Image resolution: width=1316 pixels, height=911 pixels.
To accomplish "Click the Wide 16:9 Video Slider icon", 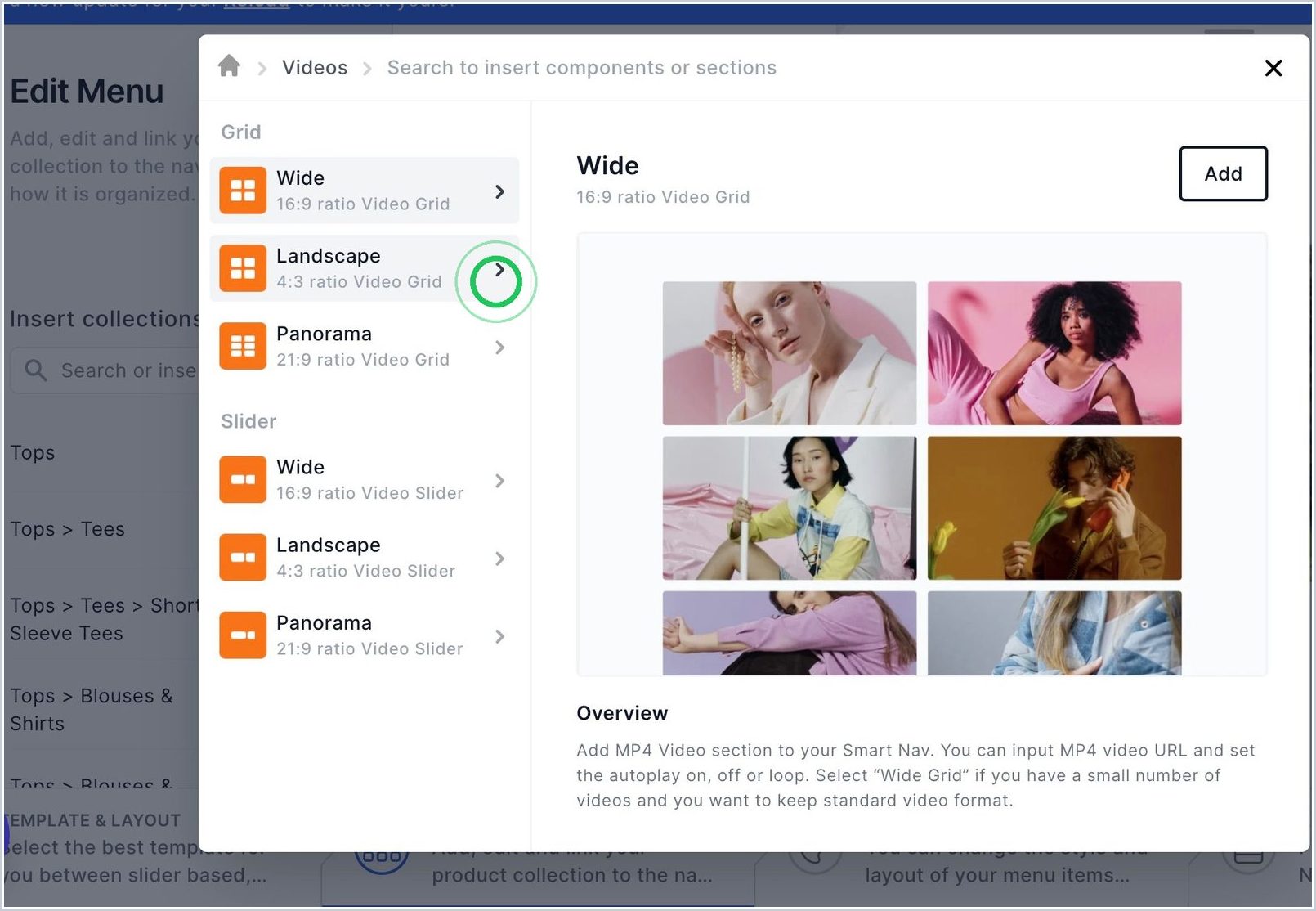I will click(243, 479).
